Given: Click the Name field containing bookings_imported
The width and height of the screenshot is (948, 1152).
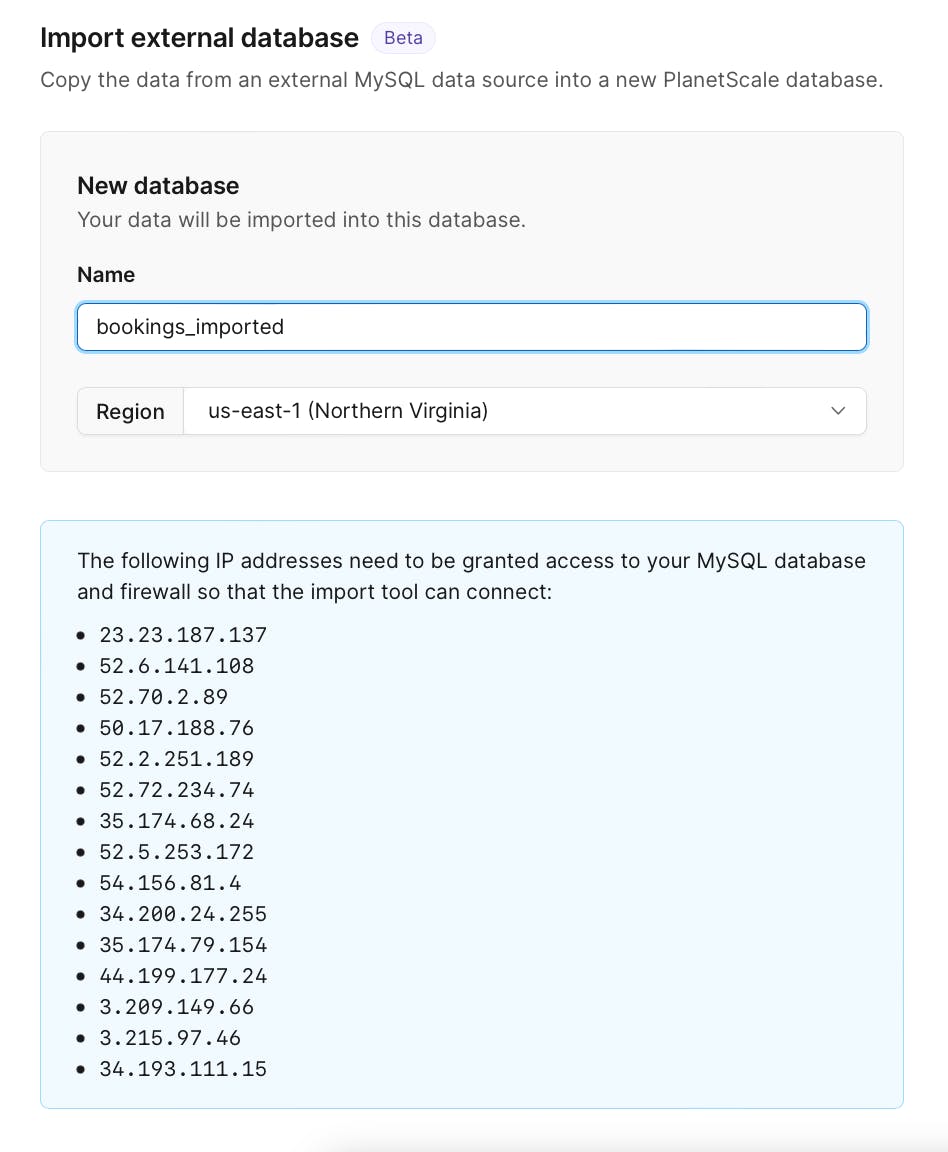Looking at the screenshot, I should (x=471, y=327).
